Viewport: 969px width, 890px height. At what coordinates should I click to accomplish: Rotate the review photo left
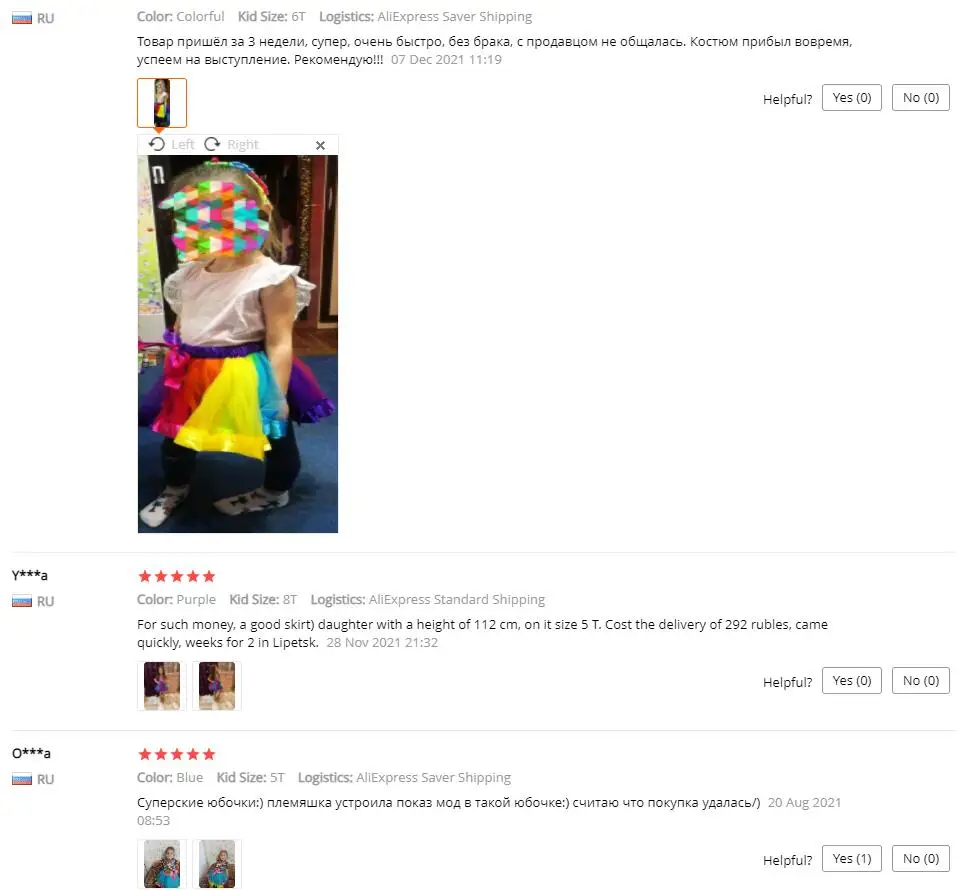tap(172, 145)
